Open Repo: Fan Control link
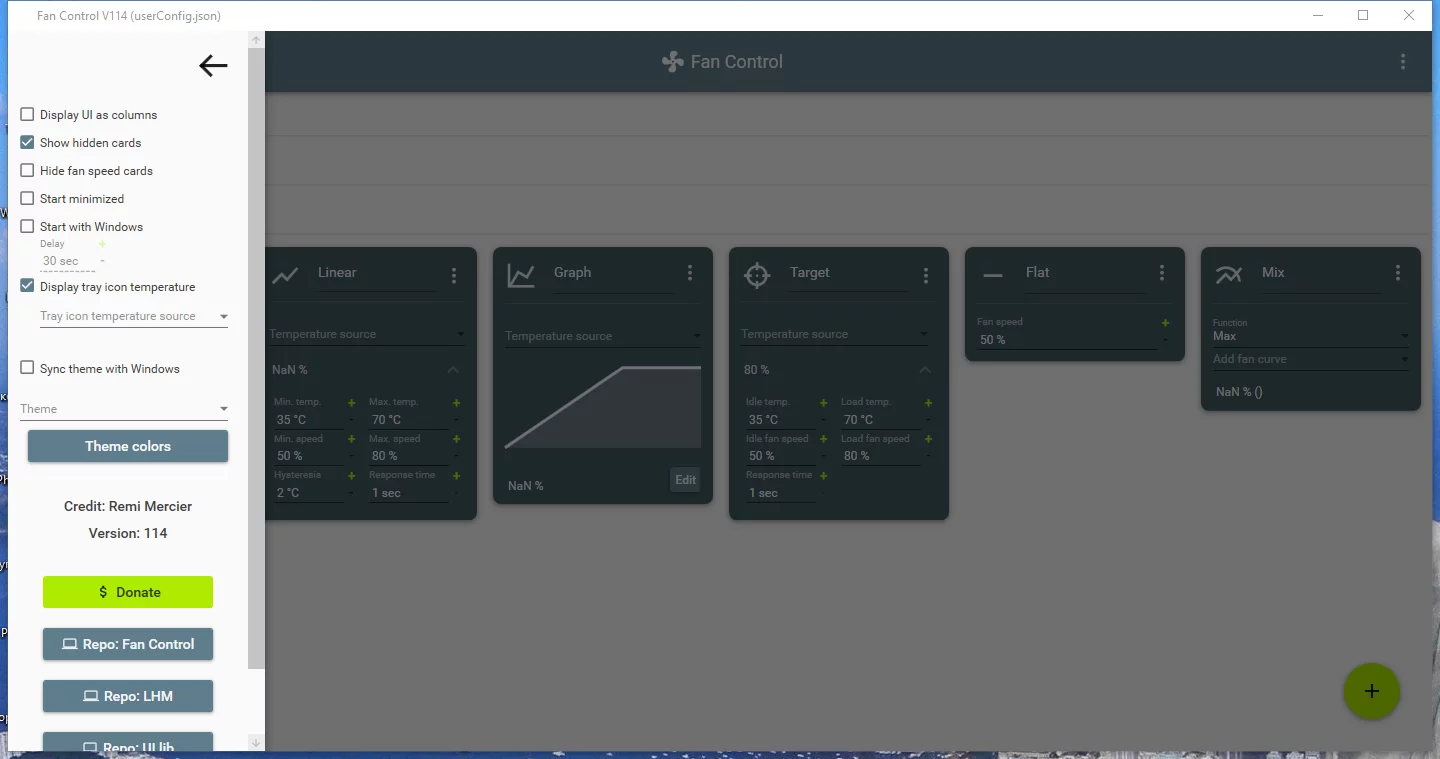Image resolution: width=1440 pixels, height=759 pixels. coord(128,644)
